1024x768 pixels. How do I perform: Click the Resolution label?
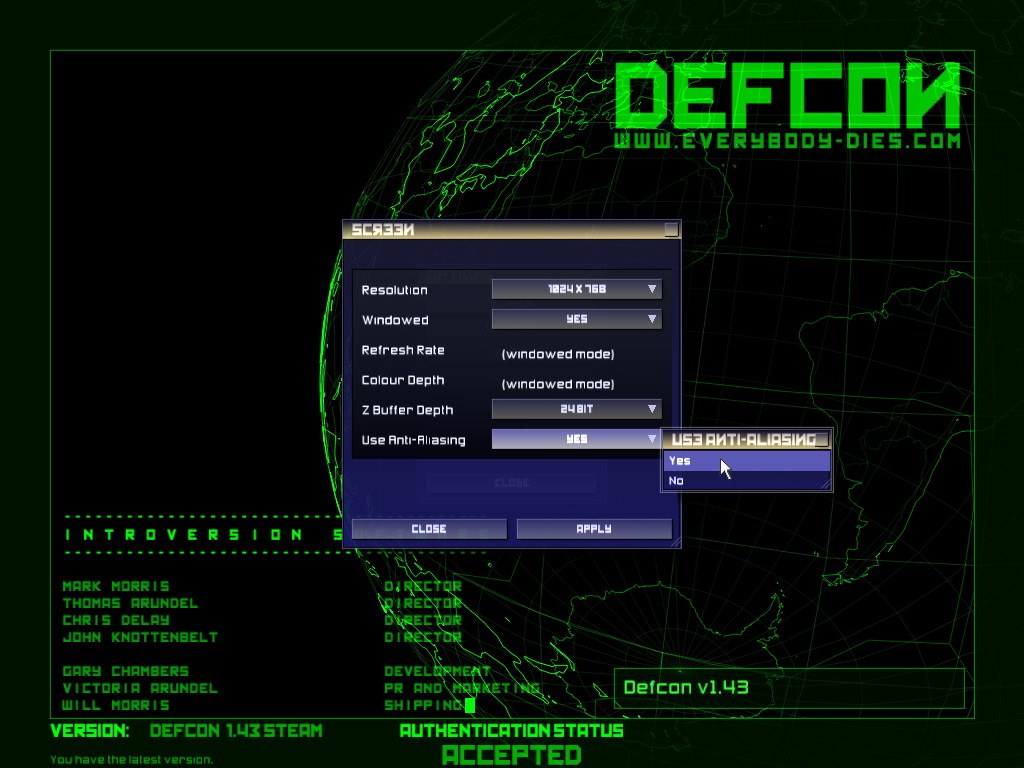394,290
